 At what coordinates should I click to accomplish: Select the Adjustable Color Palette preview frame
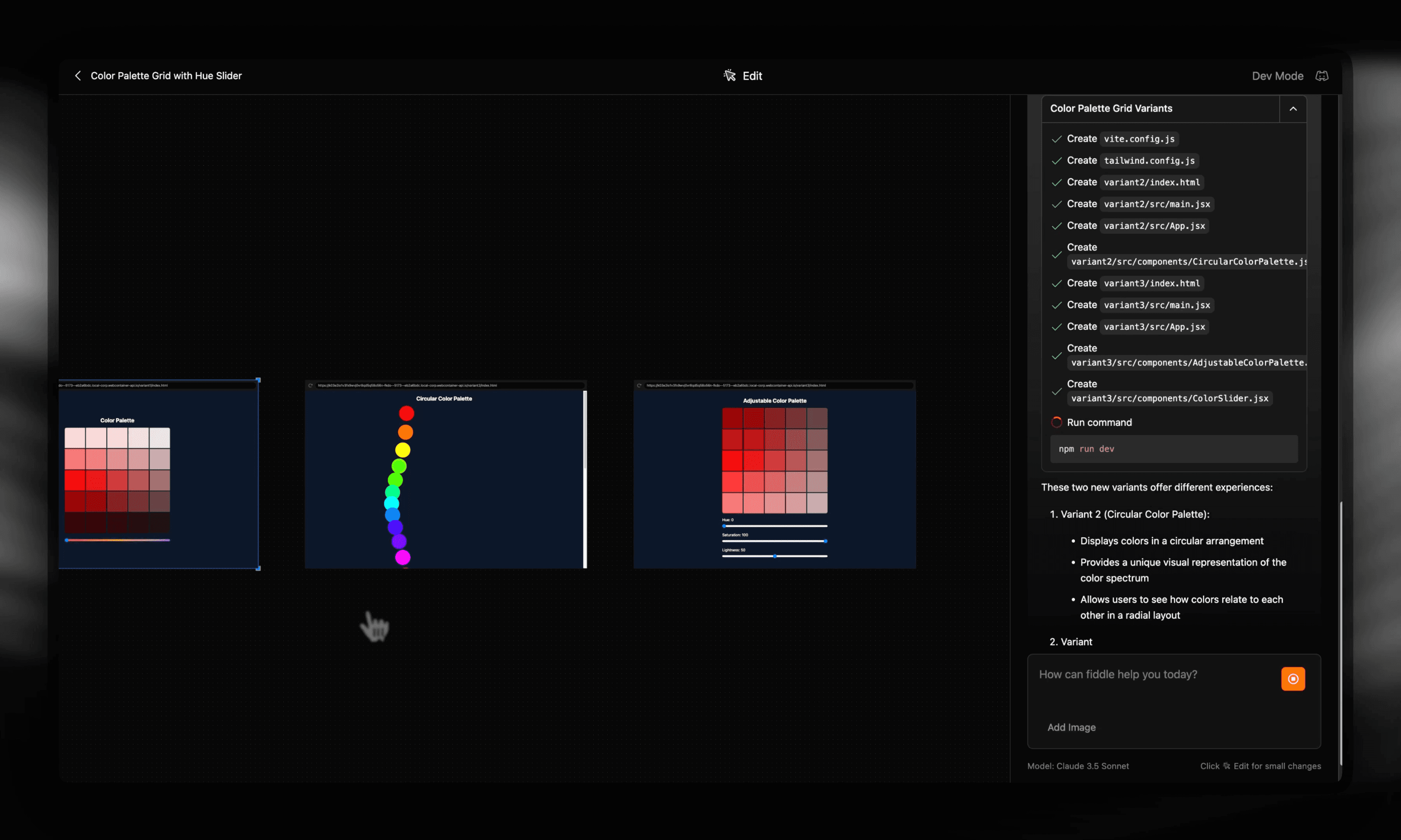click(x=775, y=474)
